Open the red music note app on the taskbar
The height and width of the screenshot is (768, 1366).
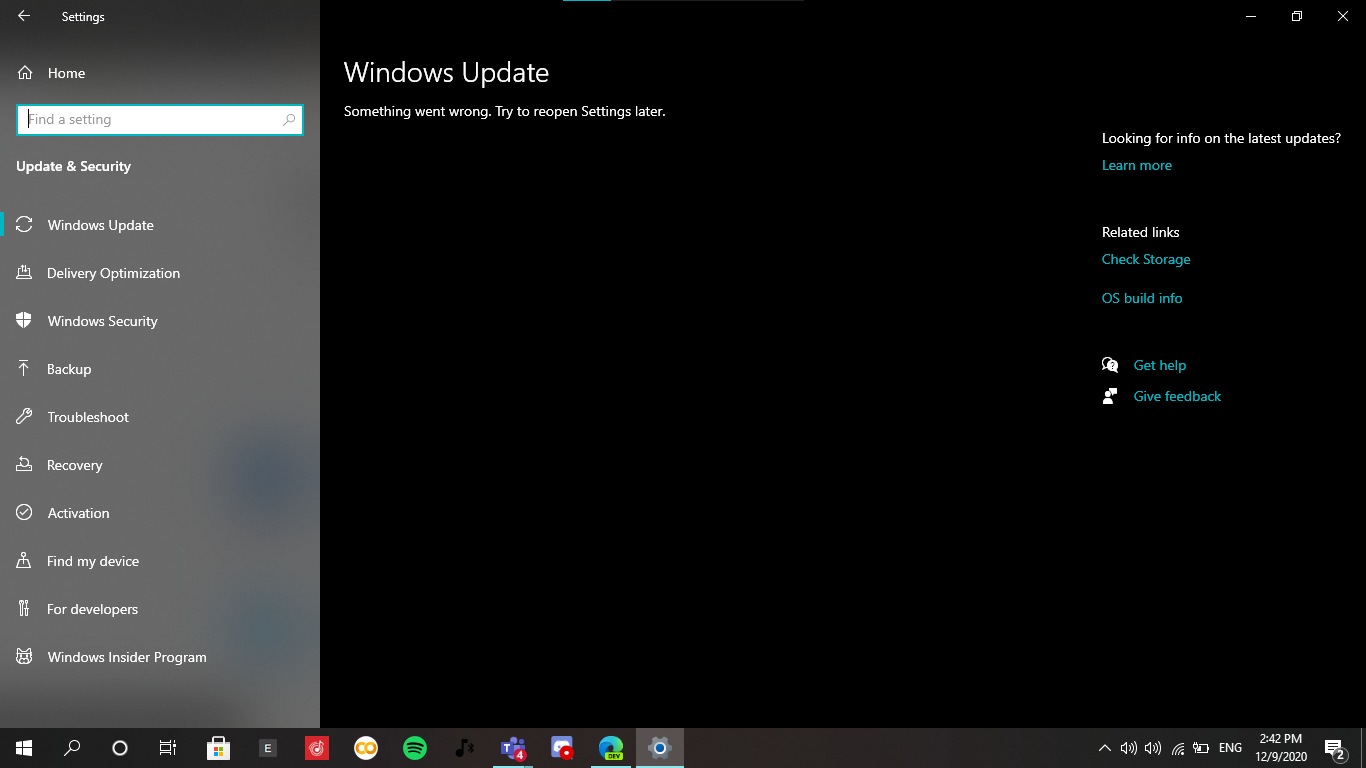click(316, 748)
